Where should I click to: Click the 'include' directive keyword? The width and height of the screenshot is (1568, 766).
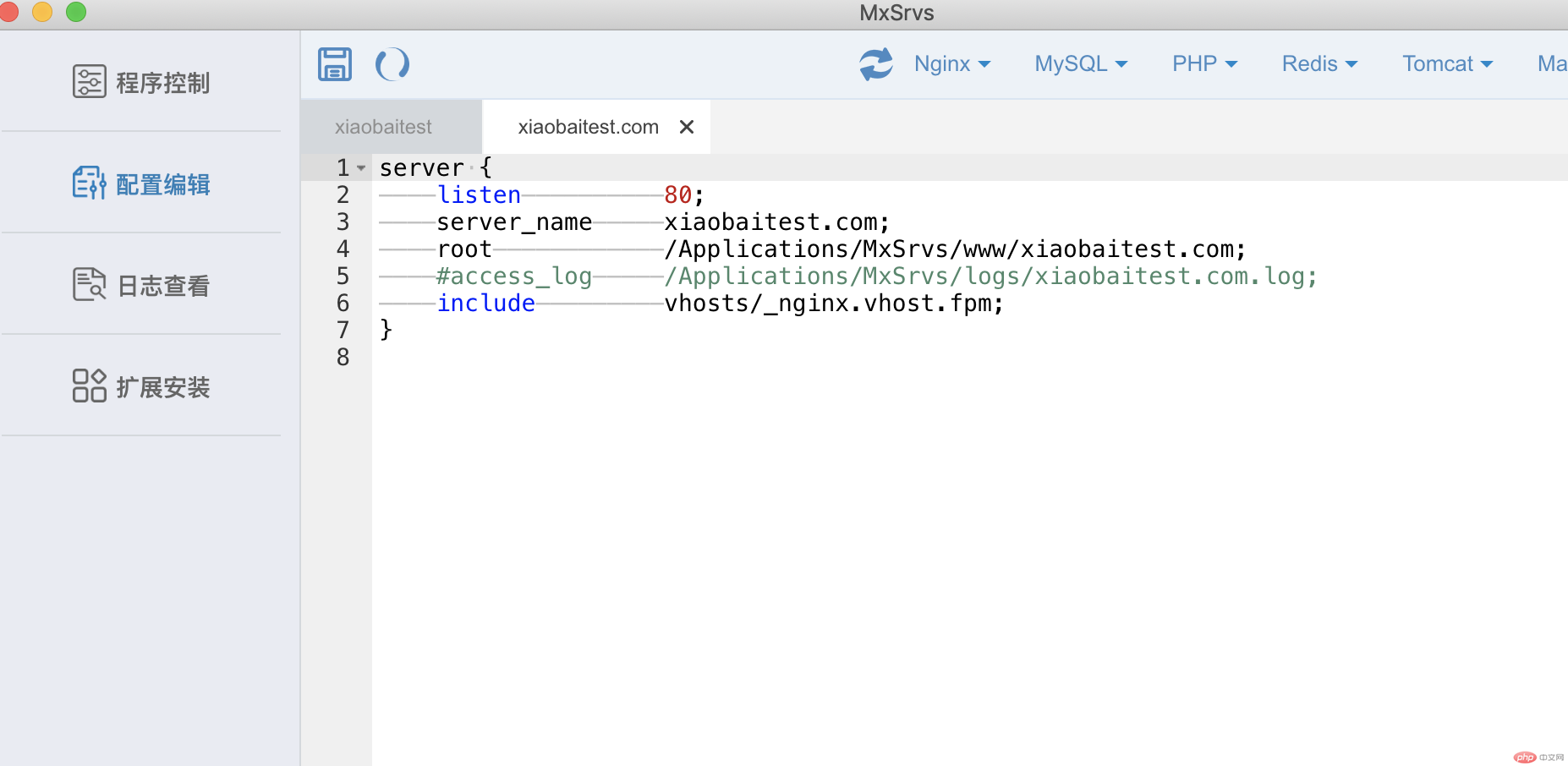coord(485,303)
